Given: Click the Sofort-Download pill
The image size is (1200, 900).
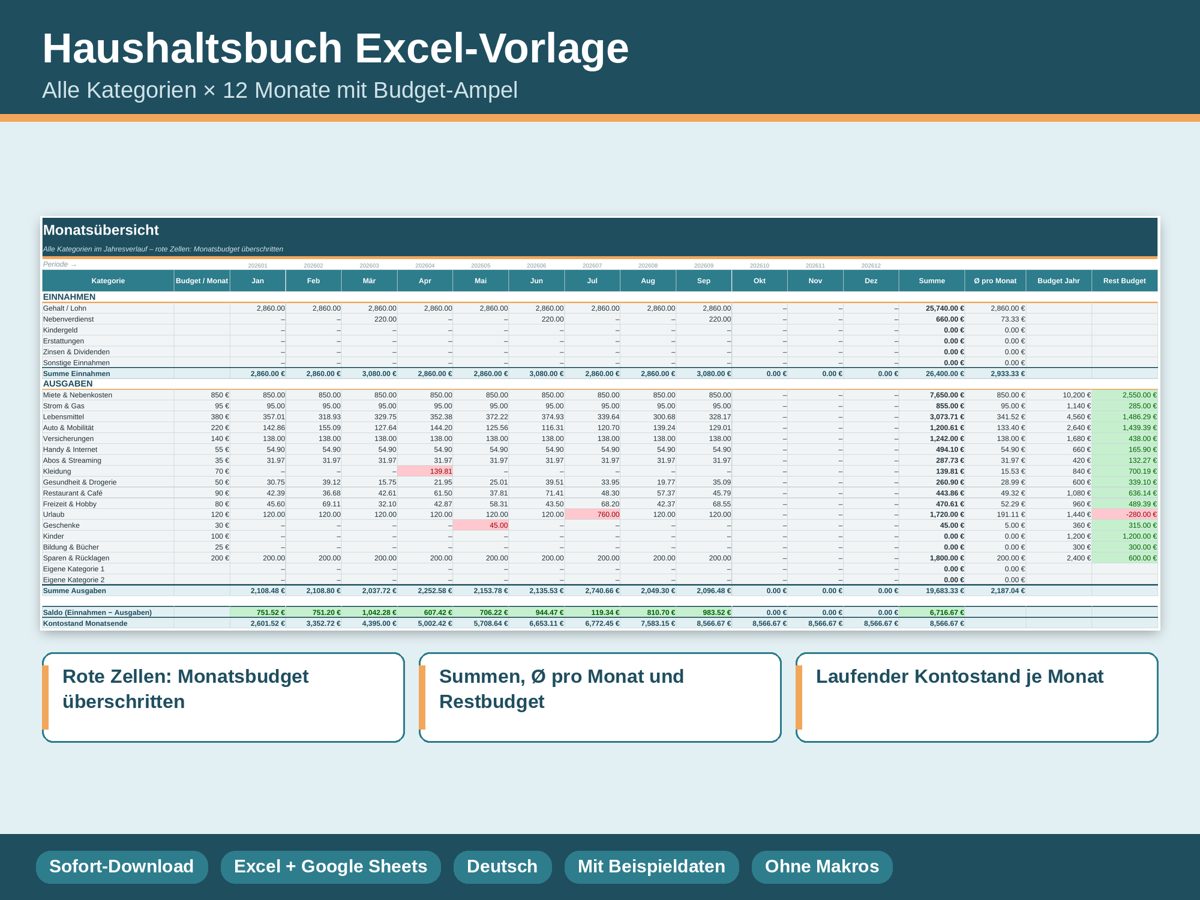Looking at the screenshot, I should pos(122,867).
